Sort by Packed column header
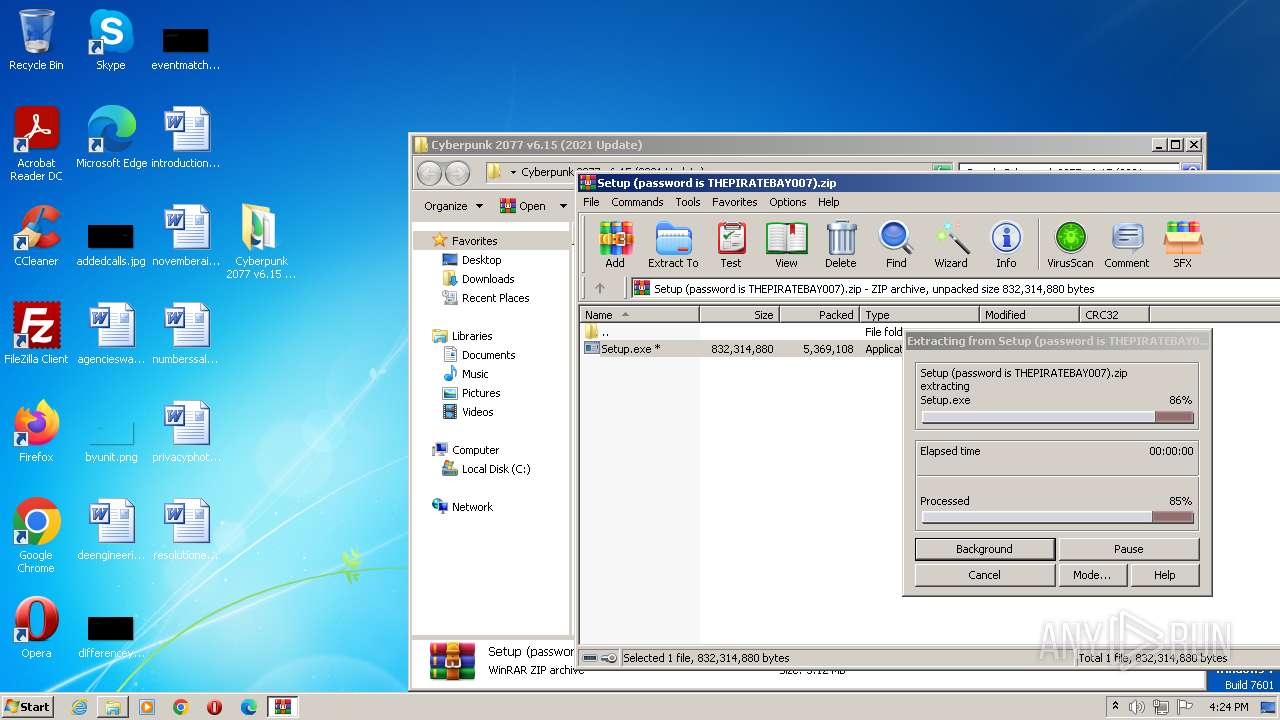Viewport: 1280px width, 720px height. (x=819, y=314)
